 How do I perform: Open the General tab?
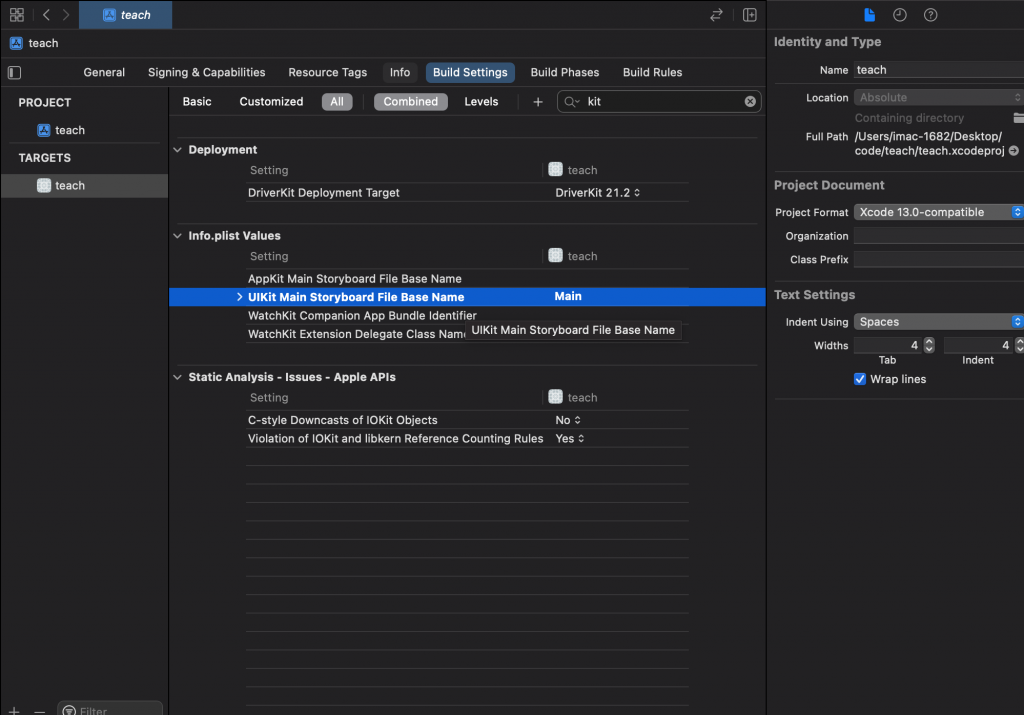104,72
